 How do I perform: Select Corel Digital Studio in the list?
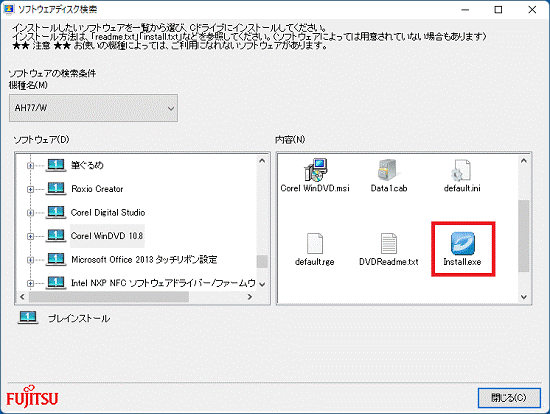coord(108,213)
